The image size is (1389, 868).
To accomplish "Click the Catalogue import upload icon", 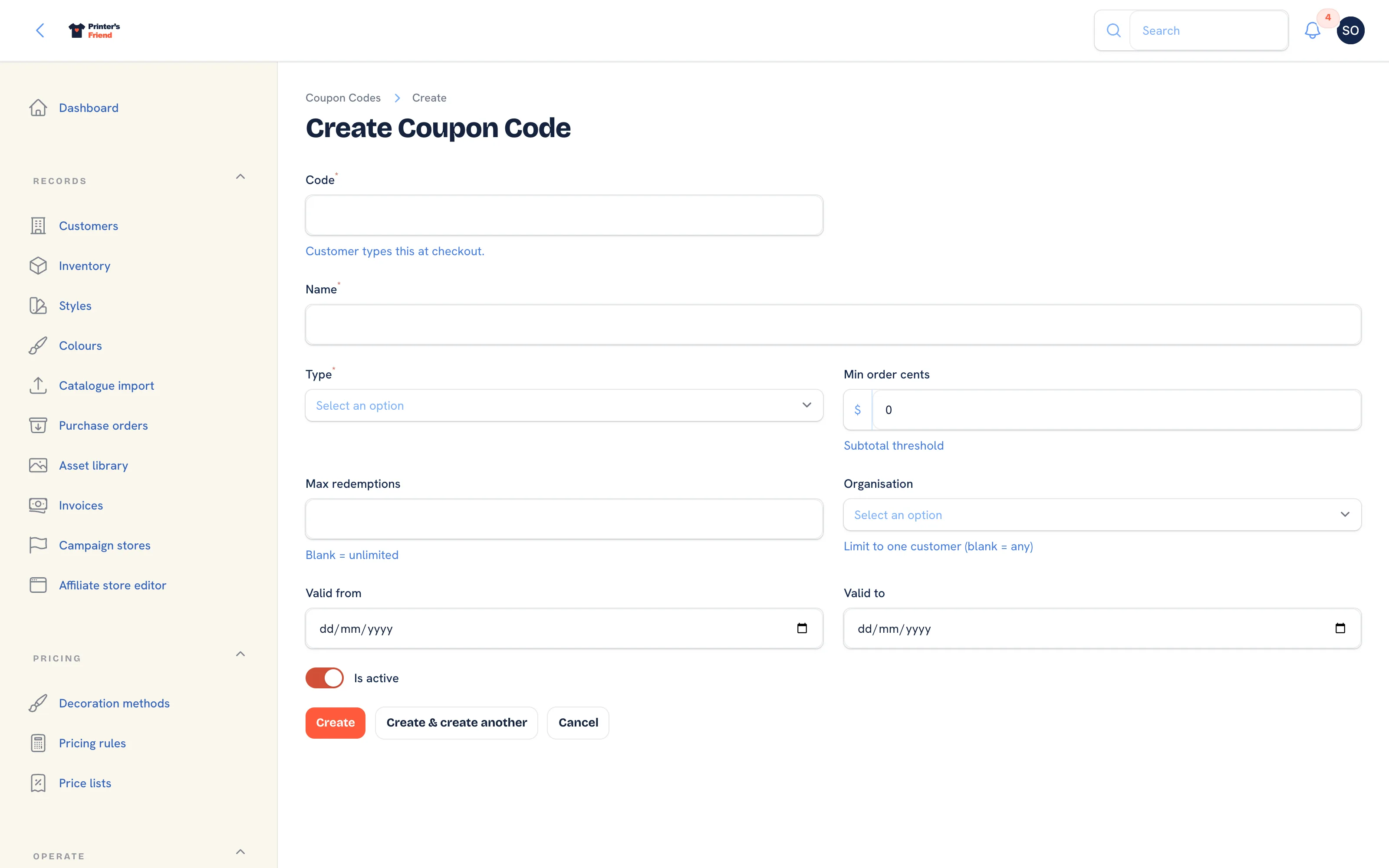I will coord(38,385).
